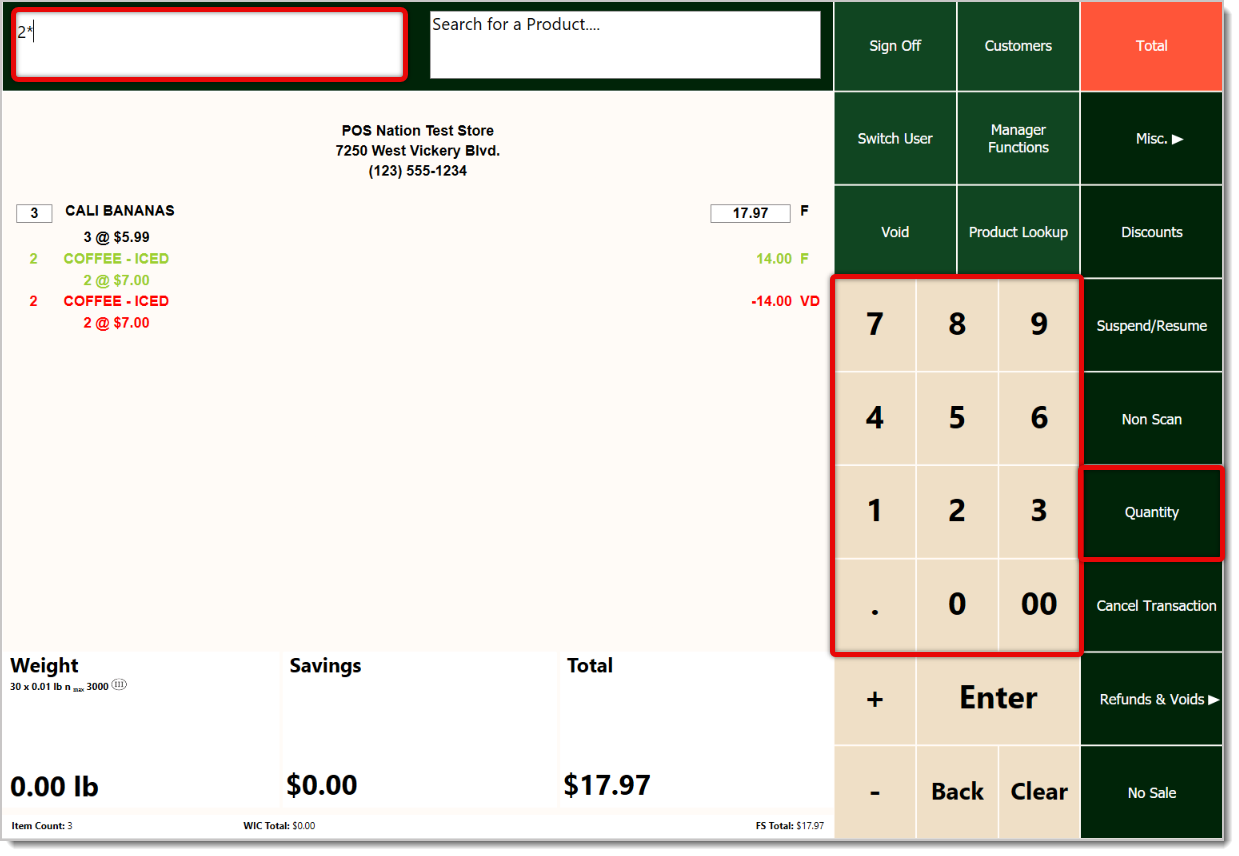Select the red voided COFFEE - ICED line

click(116, 301)
